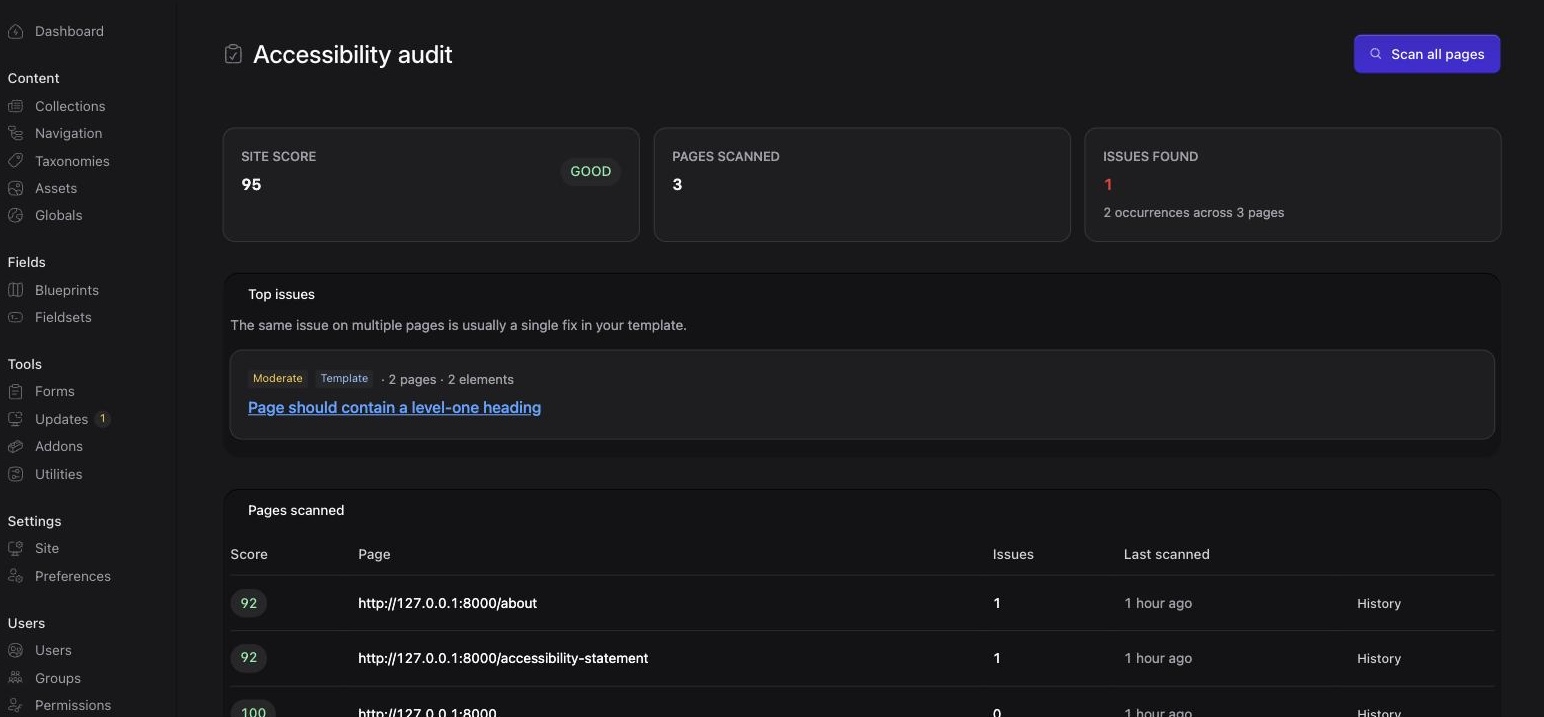Viewport: 1544px width, 717px height.
Task: Click the Score column header
Action: click(249, 554)
